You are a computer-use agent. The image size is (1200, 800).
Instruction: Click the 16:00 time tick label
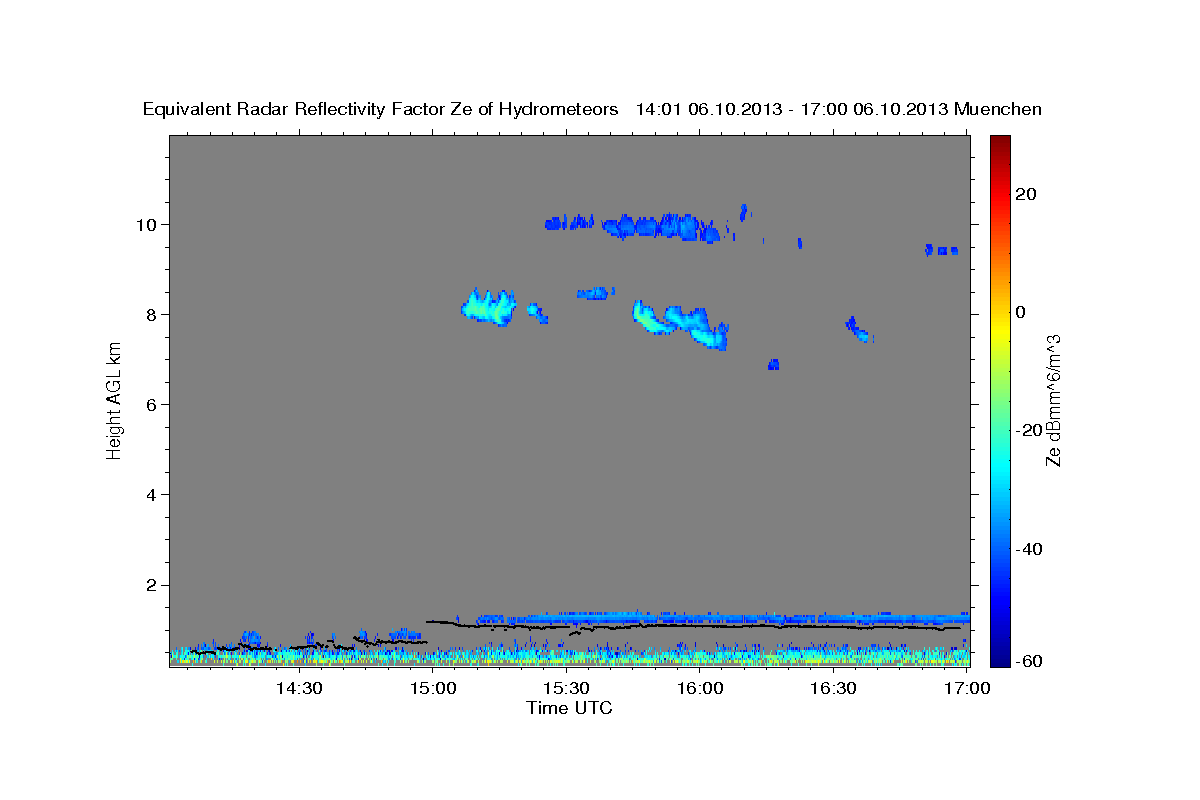point(700,689)
